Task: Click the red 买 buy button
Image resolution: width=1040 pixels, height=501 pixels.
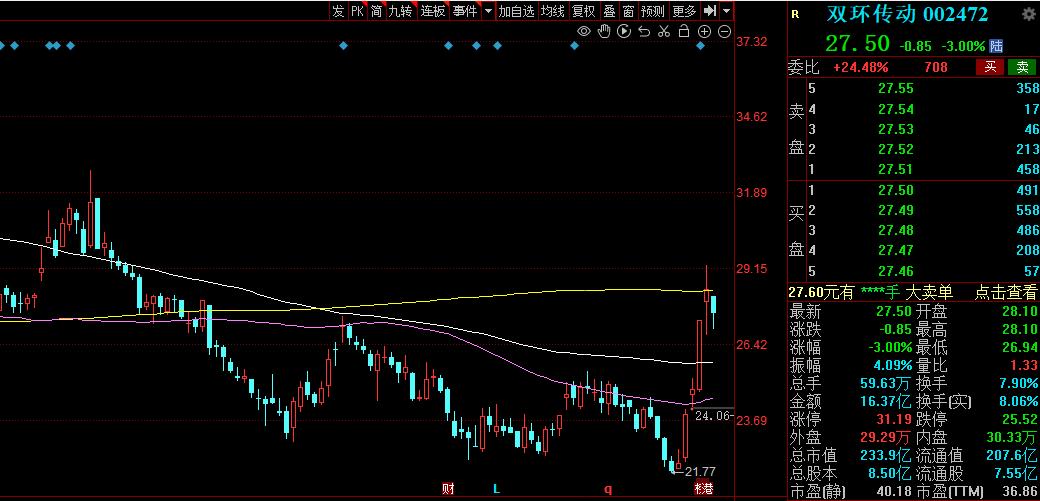Action: [x=990, y=67]
